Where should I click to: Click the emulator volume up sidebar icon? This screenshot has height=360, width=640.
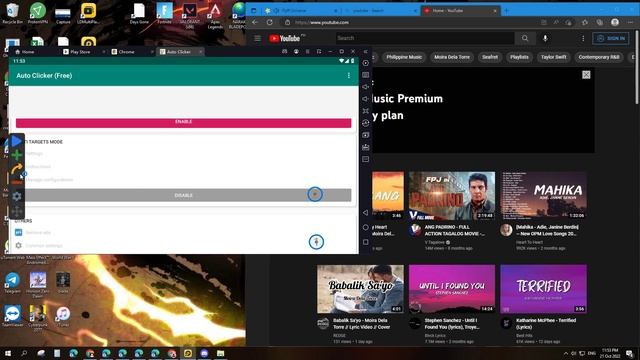[x=366, y=87]
